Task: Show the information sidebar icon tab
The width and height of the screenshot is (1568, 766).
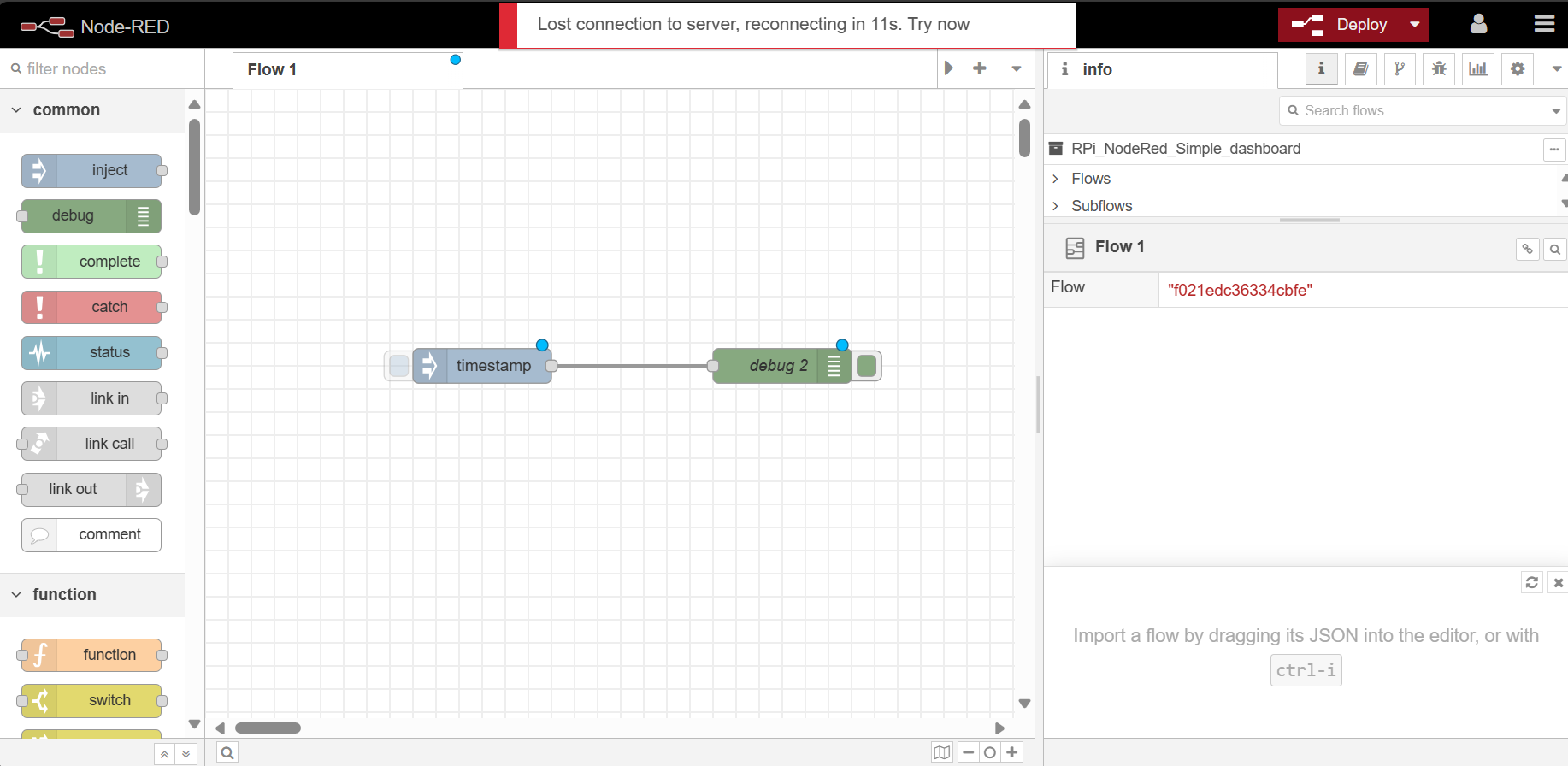Action: pos(1321,69)
